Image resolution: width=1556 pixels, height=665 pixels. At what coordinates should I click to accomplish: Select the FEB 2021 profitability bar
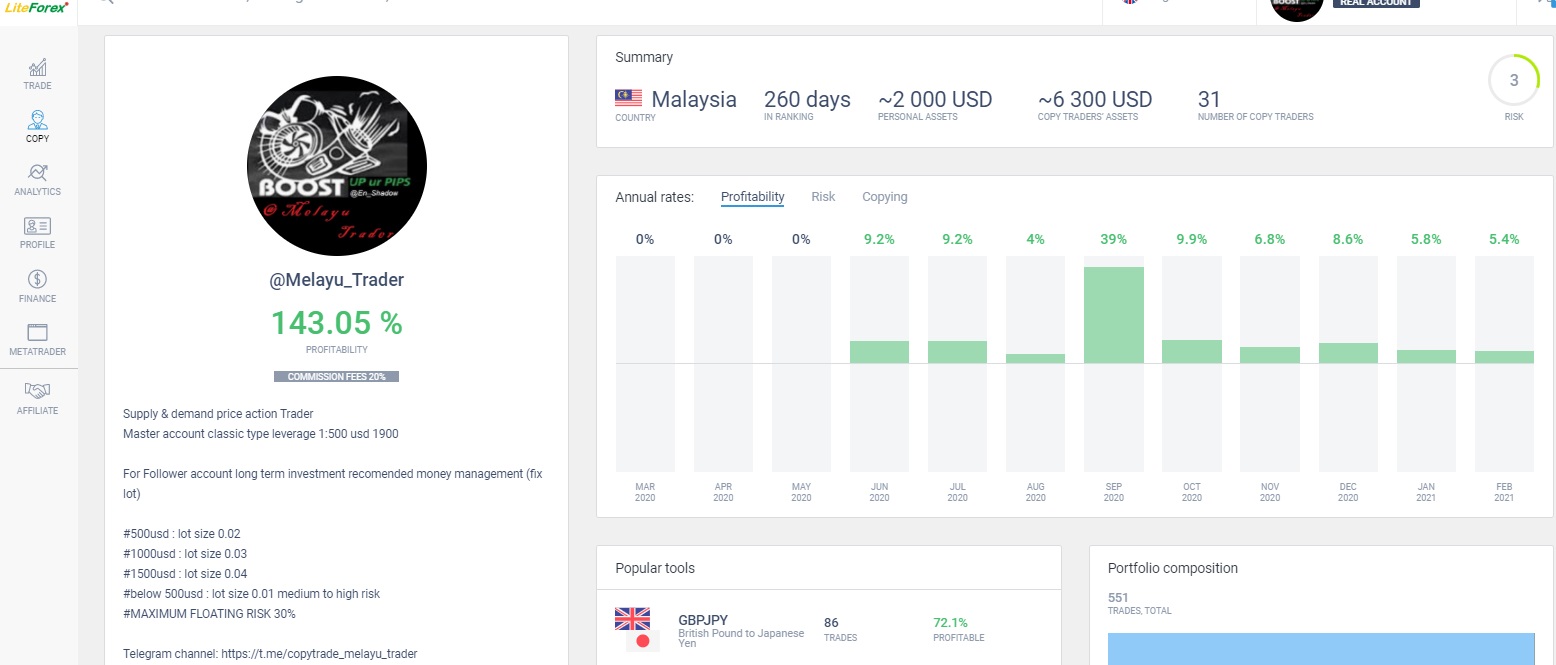(1504, 357)
